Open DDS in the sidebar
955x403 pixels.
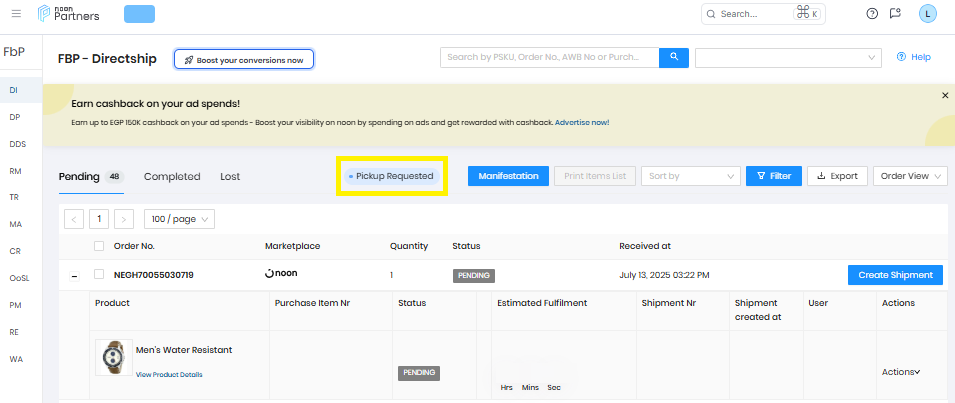pyautogui.click(x=18, y=144)
